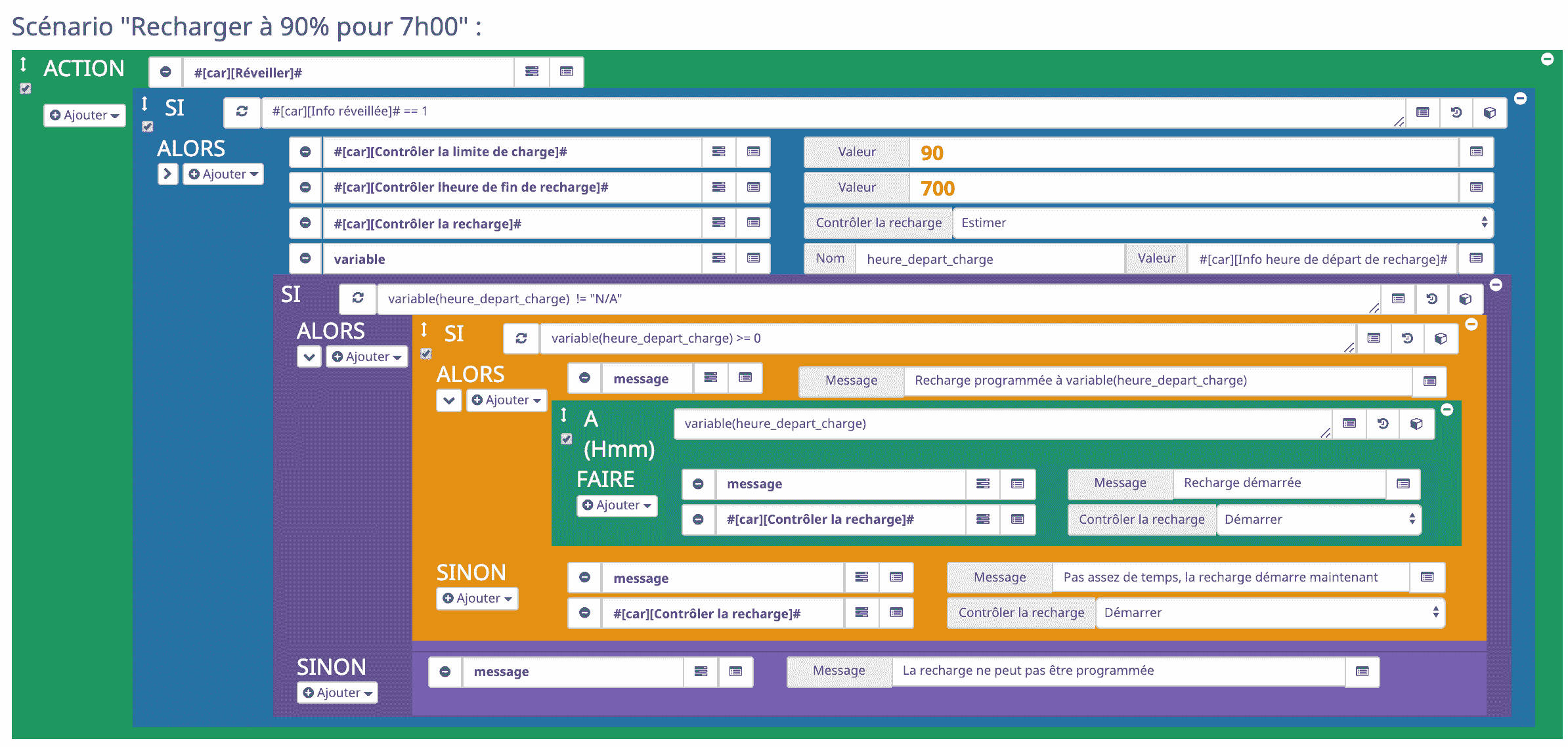Open command picker in A (Hmm) block

tap(1349, 423)
